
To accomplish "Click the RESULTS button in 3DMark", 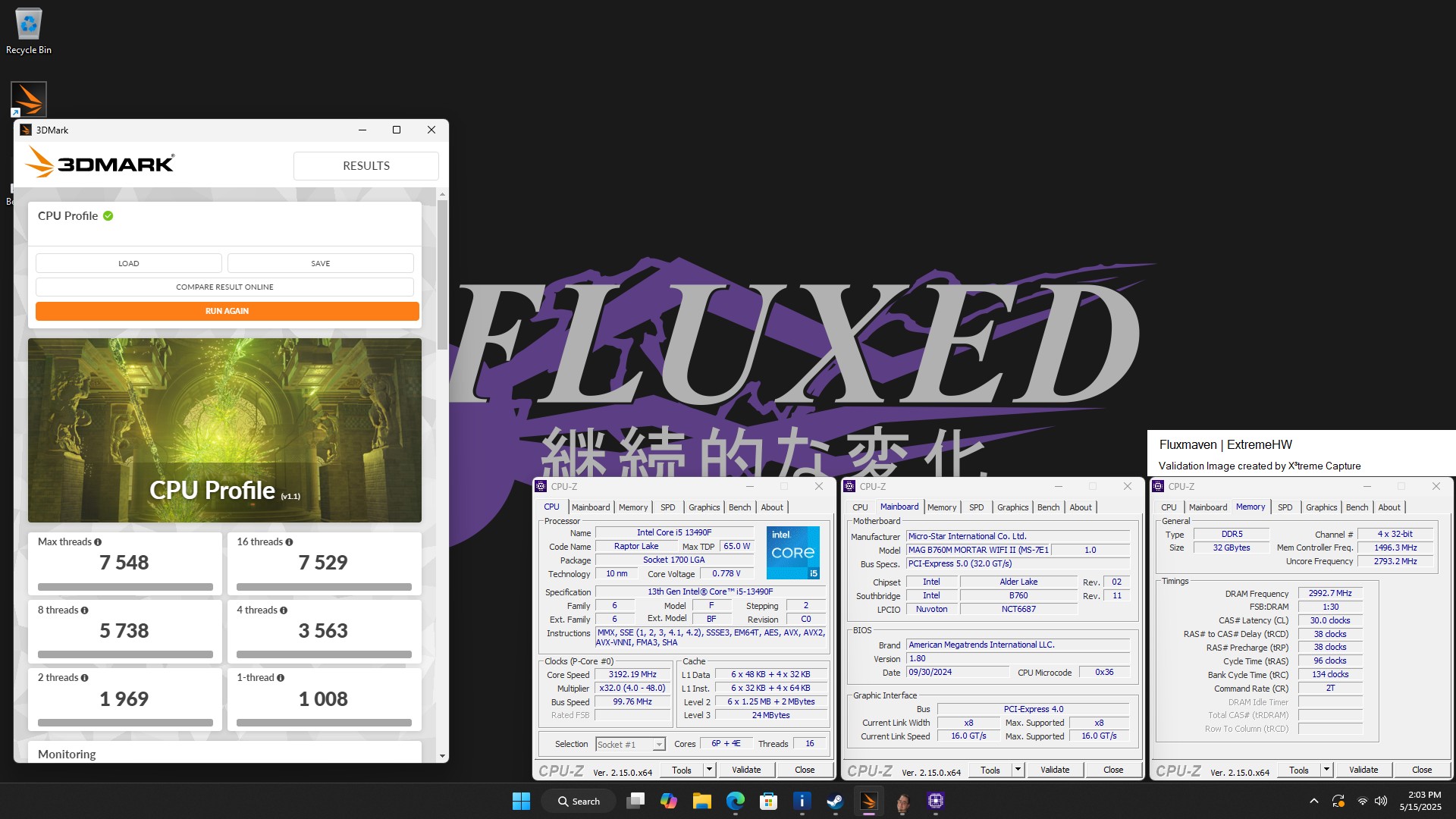I will pyautogui.click(x=366, y=166).
